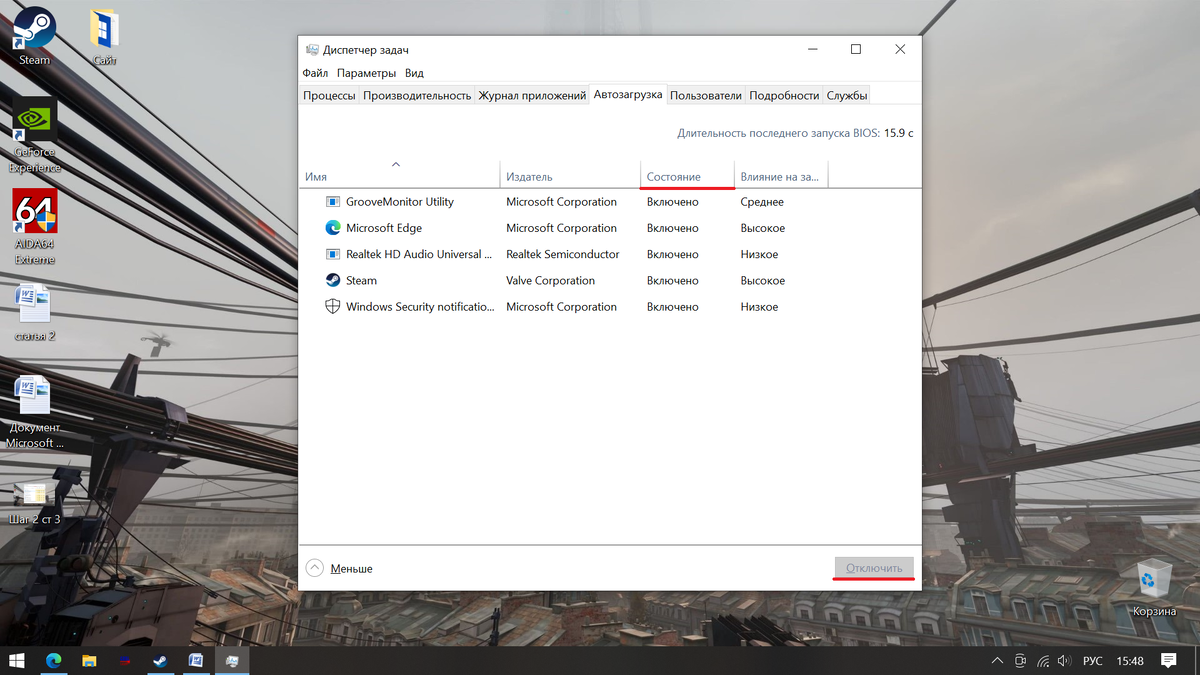Screen dimensions: 1200x675
Task: Select the Автозагрузка tab
Action: (x=628, y=95)
